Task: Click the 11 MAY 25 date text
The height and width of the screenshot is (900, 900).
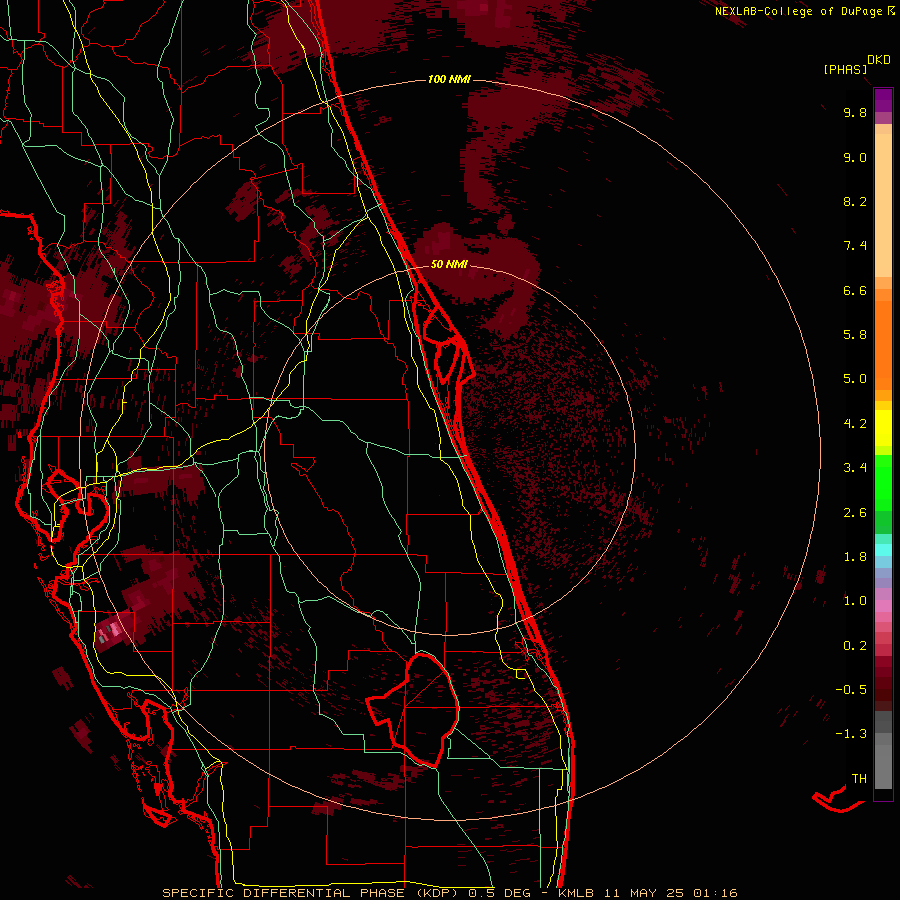Action: pos(643,893)
